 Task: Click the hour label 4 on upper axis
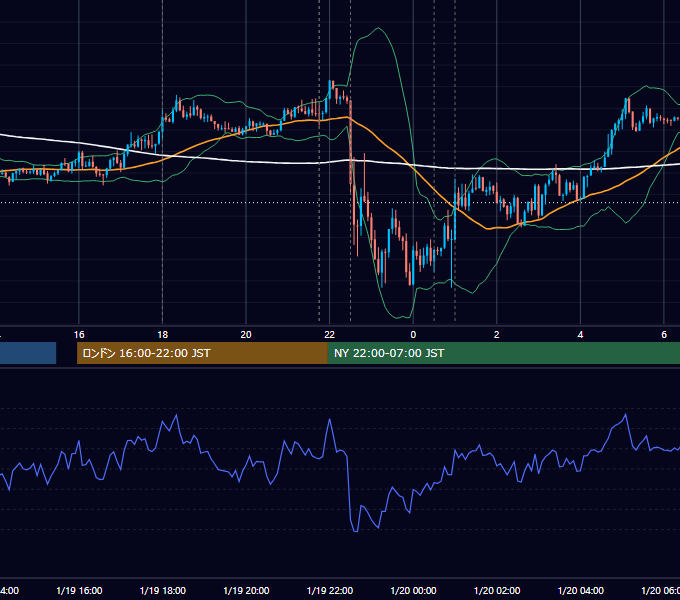coord(580,335)
